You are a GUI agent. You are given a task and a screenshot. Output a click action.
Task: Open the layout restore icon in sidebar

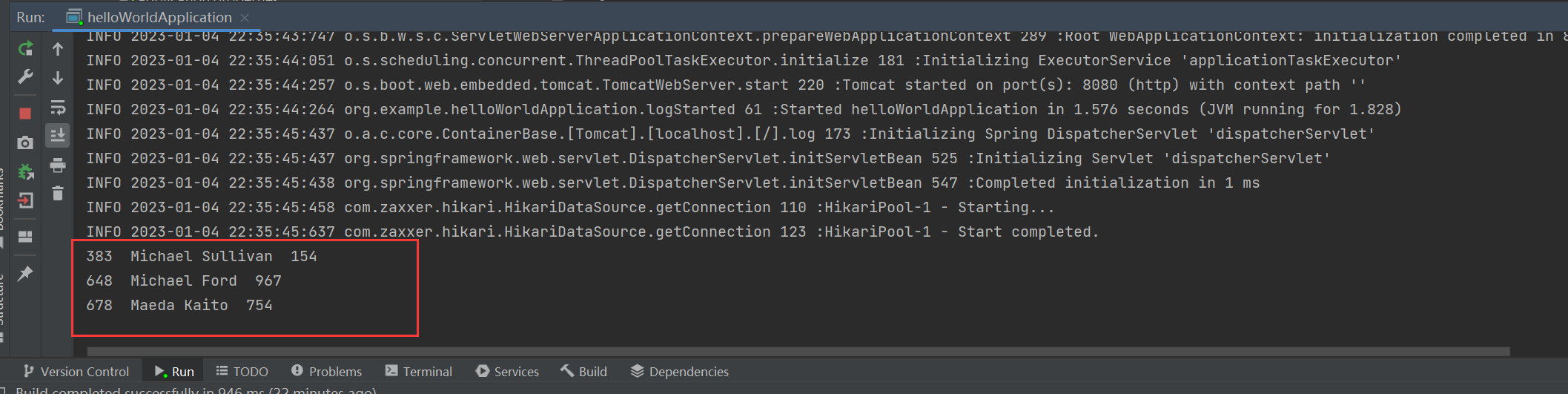(25, 237)
